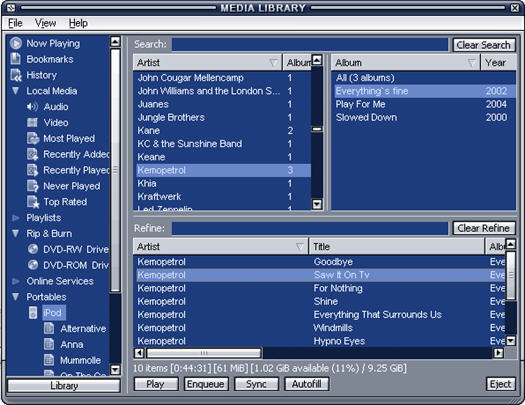
Task: Click the Enqueue button
Action: [206, 384]
